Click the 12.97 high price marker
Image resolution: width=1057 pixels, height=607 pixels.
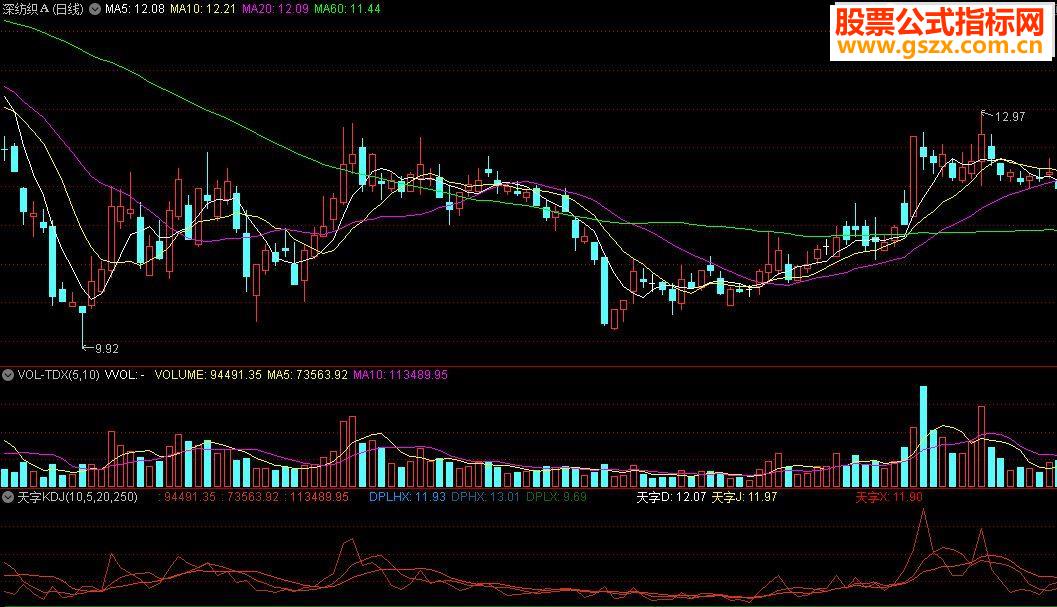pos(1009,117)
